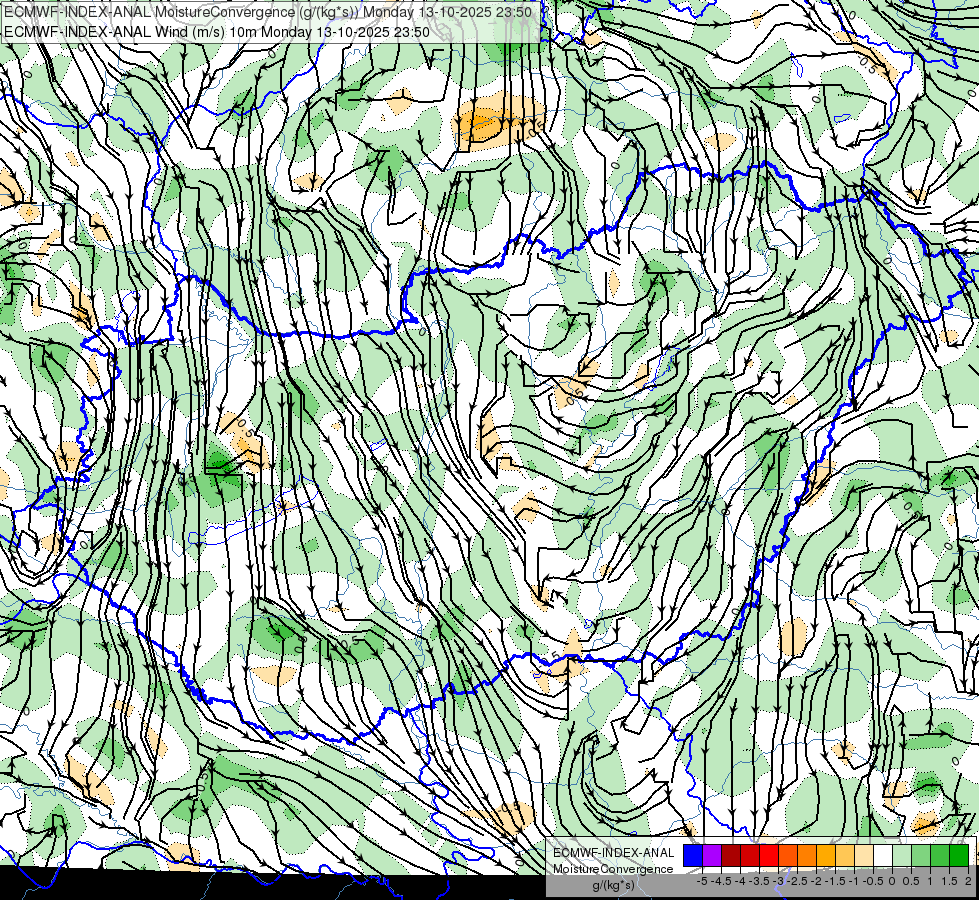Image resolution: width=979 pixels, height=900 pixels.
Task: Click the medium green swatch between 0.5 and 1
Action: [x=921, y=856]
